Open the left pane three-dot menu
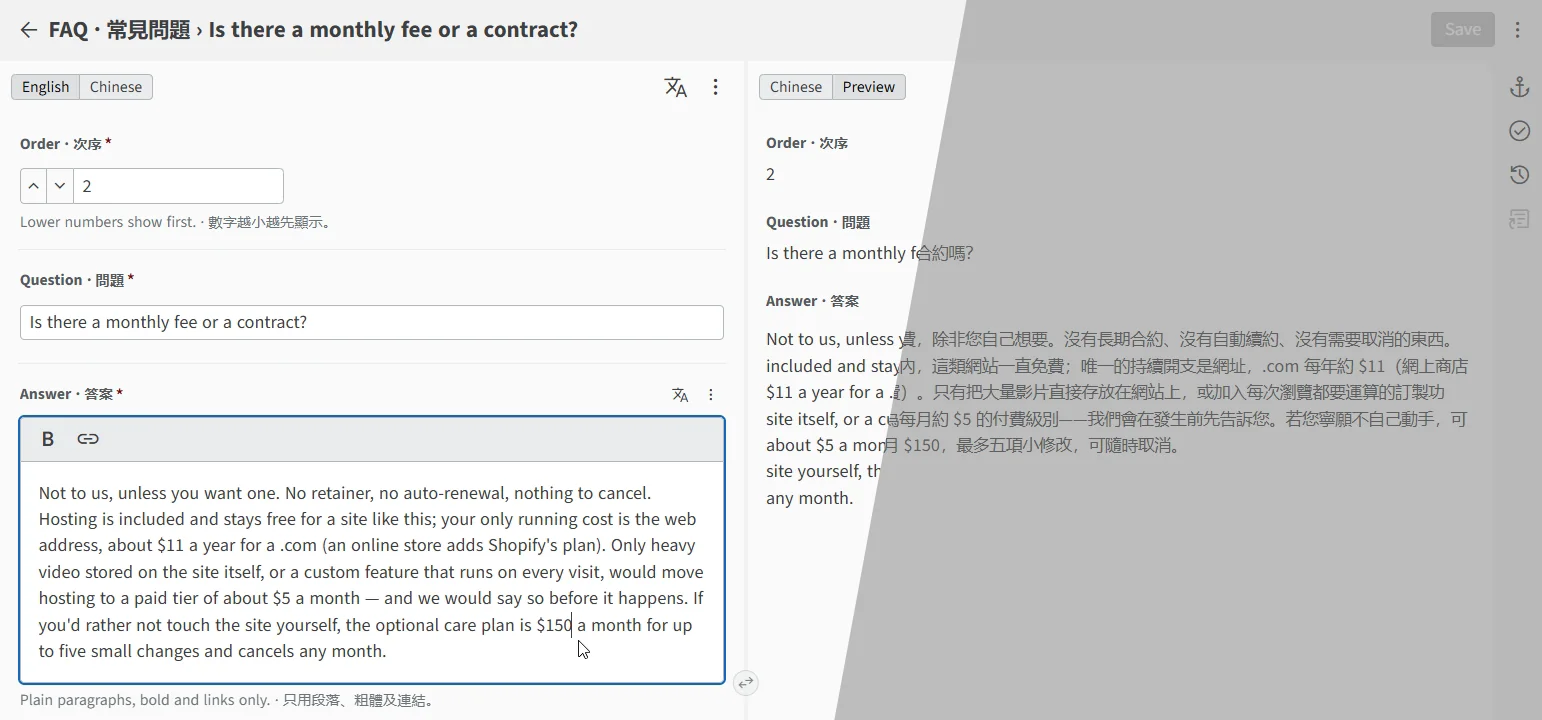The width and height of the screenshot is (1542, 720). coord(715,87)
